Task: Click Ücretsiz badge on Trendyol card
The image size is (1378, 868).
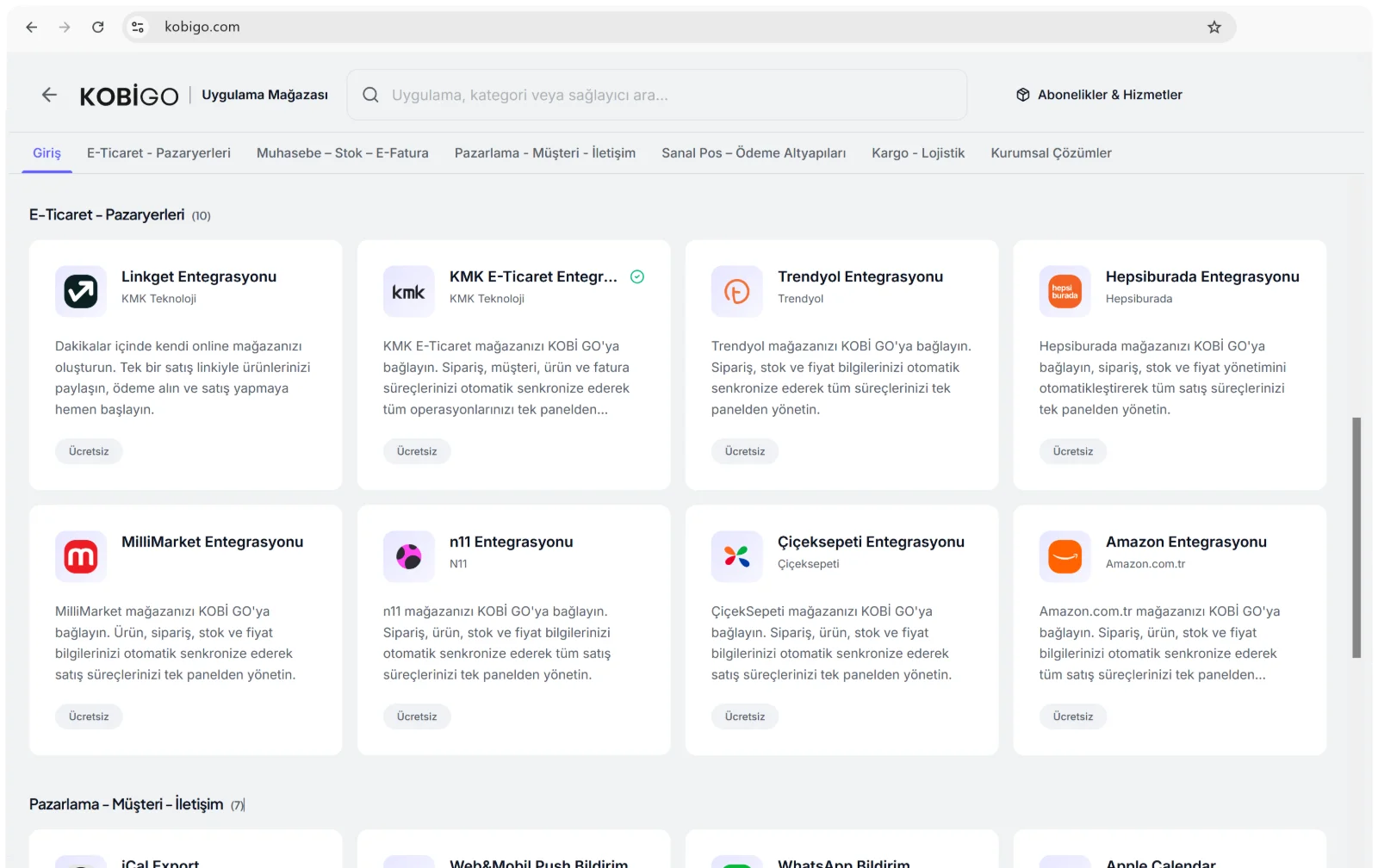Action: (x=745, y=451)
